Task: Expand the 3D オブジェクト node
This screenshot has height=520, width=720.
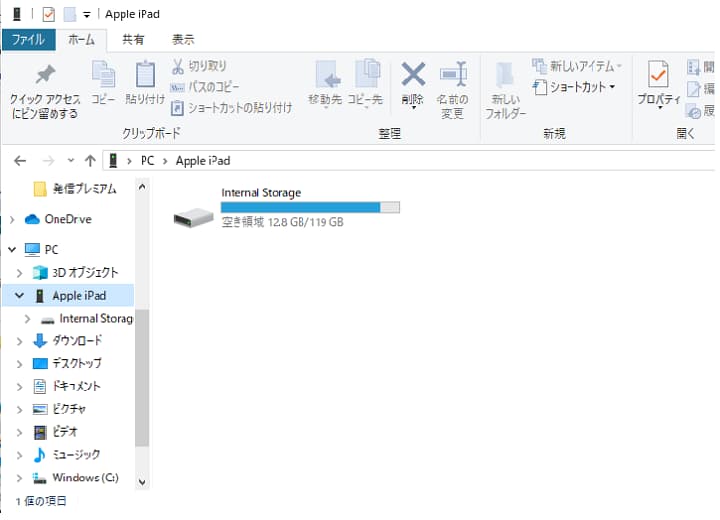Action: click(19, 273)
